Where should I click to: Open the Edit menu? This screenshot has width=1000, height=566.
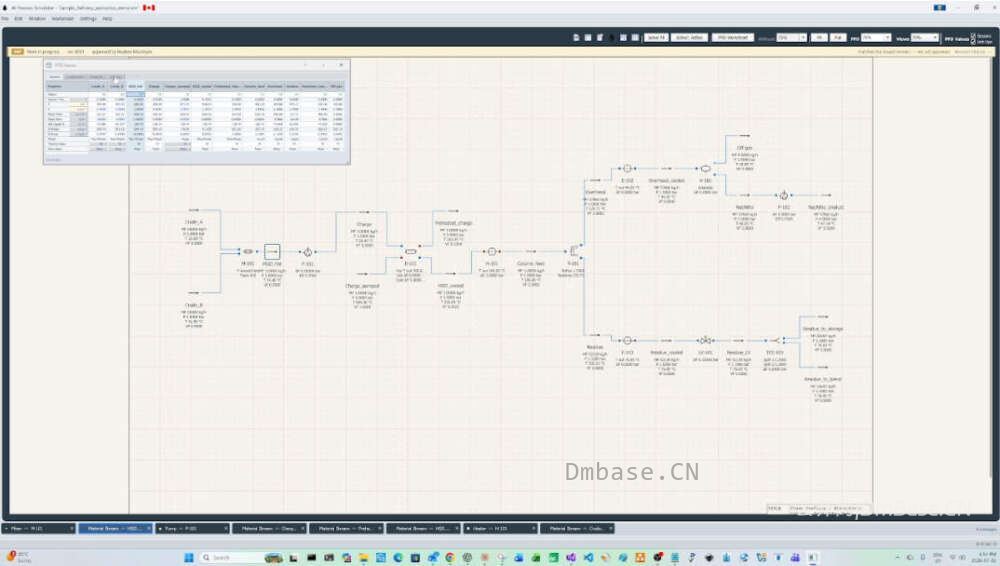coord(18,19)
